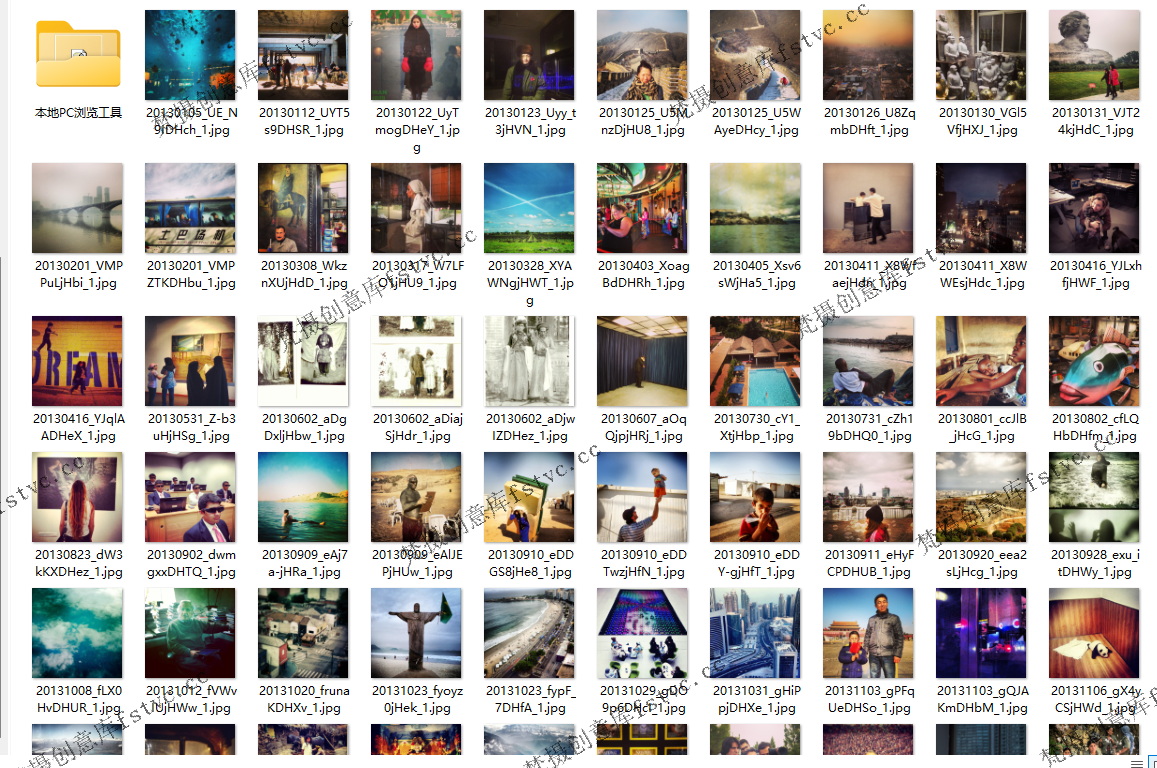Select thumbnail 20130902_dwmgxxDHTQ_1.jpg
This screenshot has height=768, width=1157.
(190, 497)
